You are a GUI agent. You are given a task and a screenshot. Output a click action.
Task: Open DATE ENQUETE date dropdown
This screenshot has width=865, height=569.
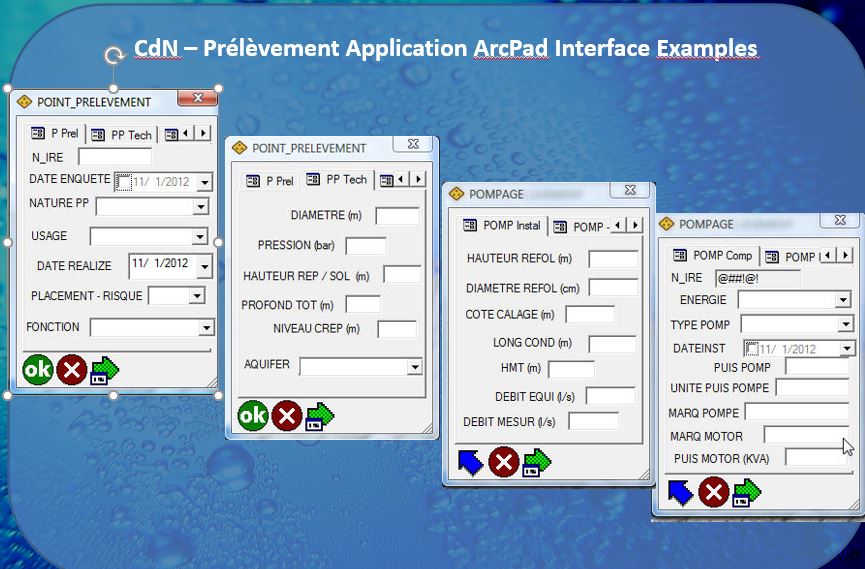click(x=205, y=182)
